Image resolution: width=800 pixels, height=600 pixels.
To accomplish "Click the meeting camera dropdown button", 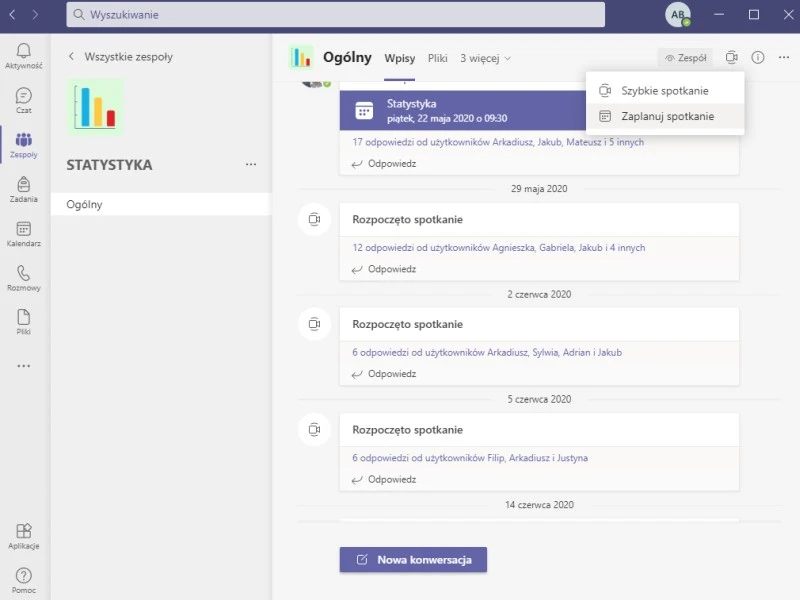I will [732, 58].
